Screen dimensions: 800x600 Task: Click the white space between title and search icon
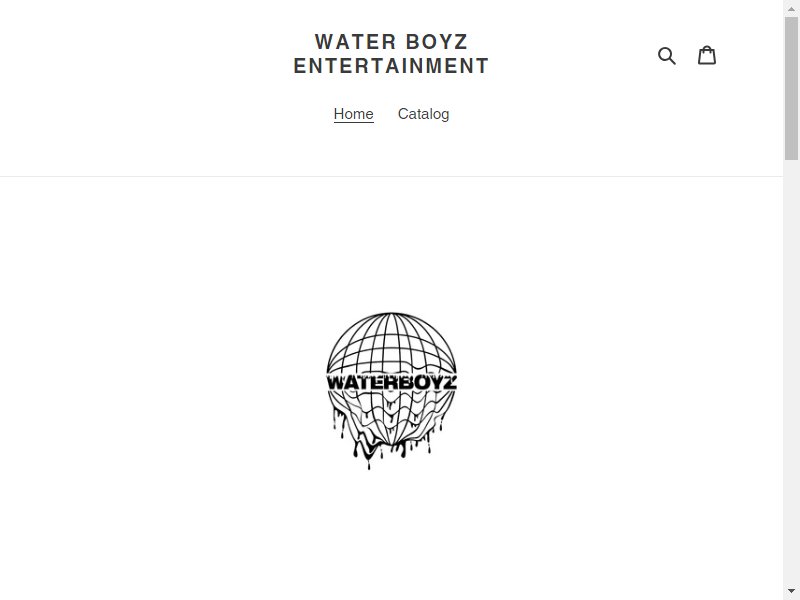[571, 55]
